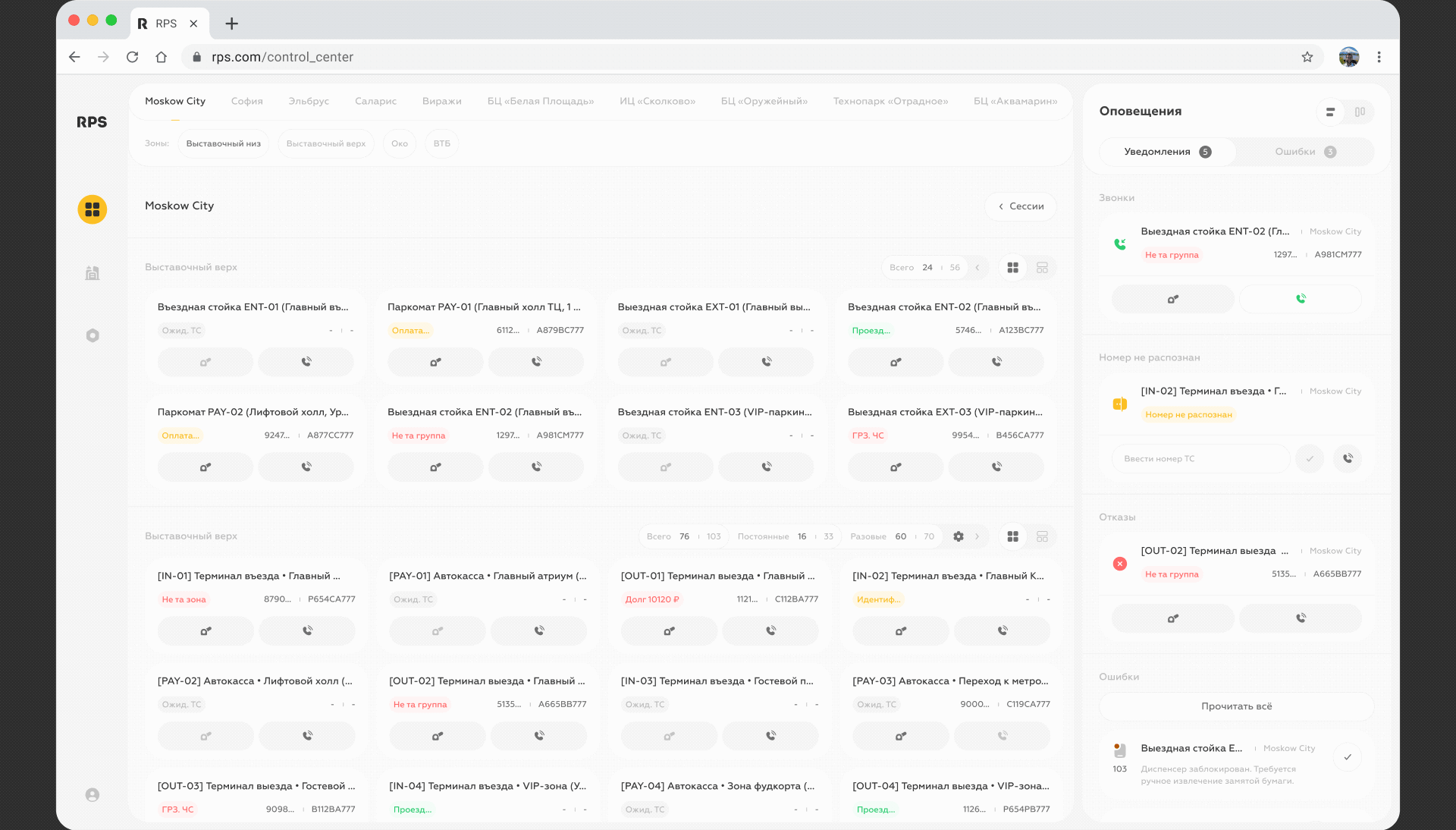Open barrier for [IN-01] Терминал въезда card
This screenshot has width=1456, height=830.
click(206, 630)
